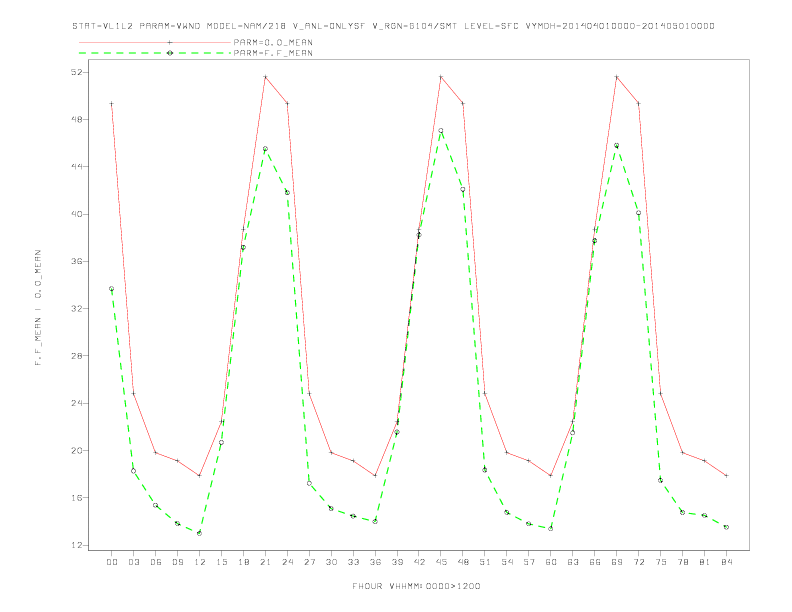The image size is (792, 612).
Task: Click the x-axis tick label 33
Action: pyautogui.click(x=353, y=562)
